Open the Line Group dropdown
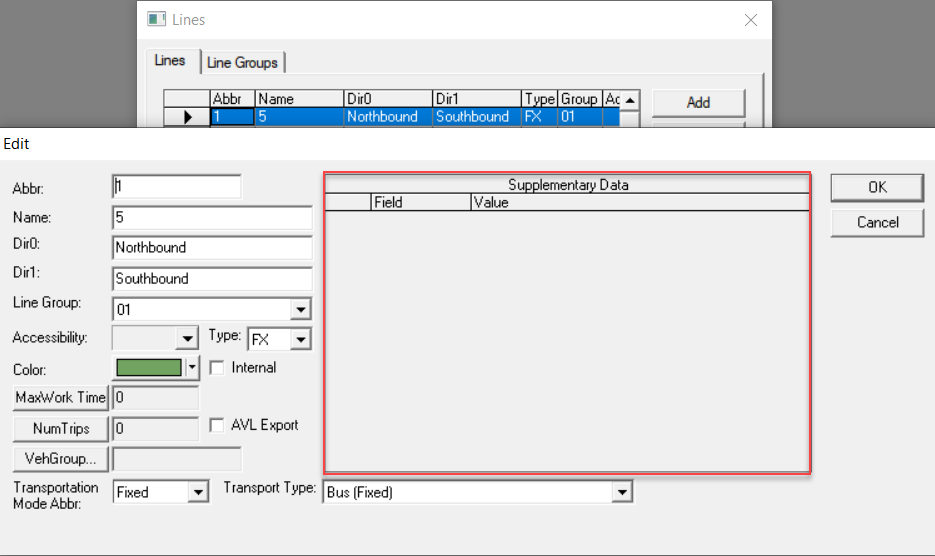 point(301,310)
